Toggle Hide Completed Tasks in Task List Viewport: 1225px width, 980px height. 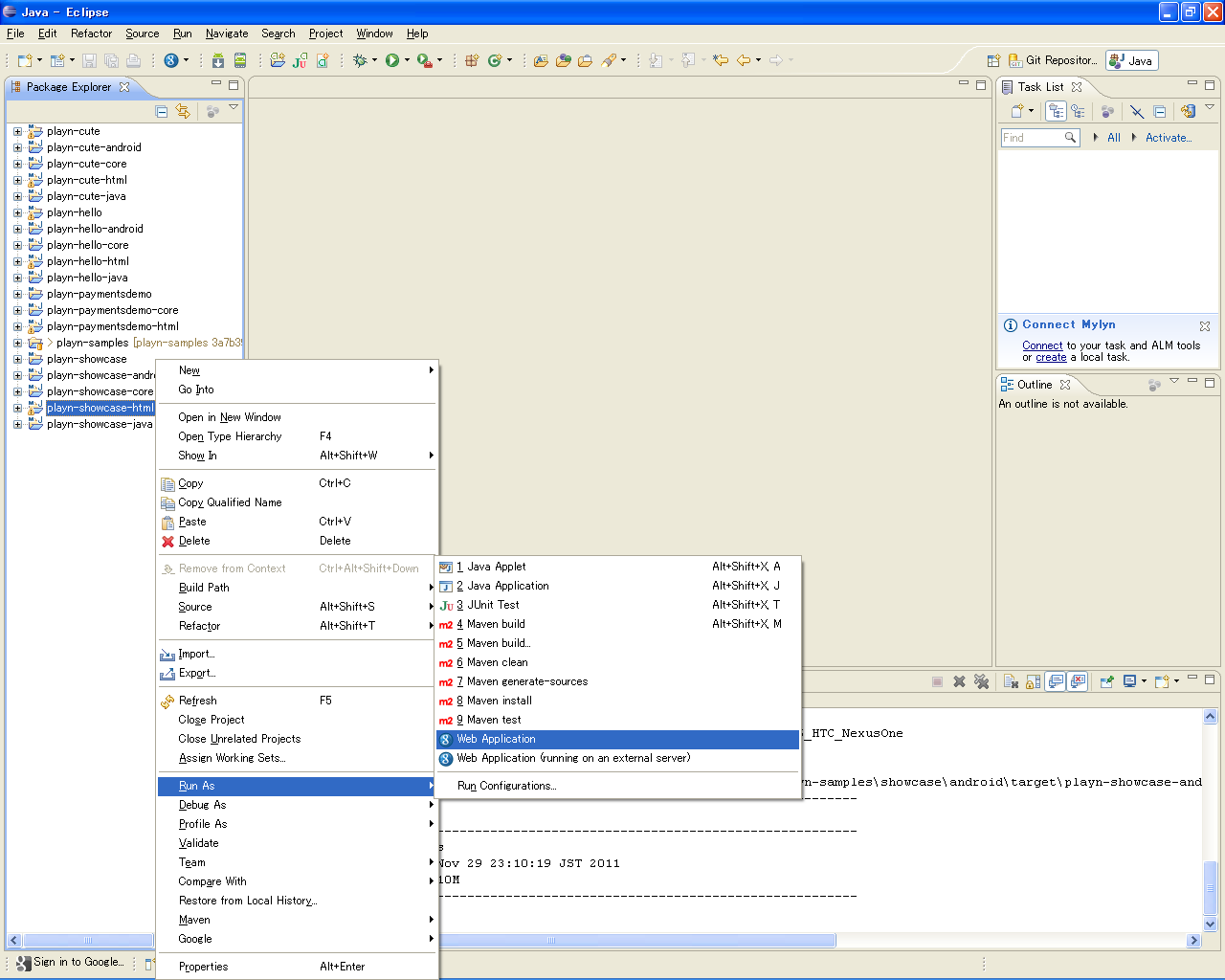coord(1136,111)
